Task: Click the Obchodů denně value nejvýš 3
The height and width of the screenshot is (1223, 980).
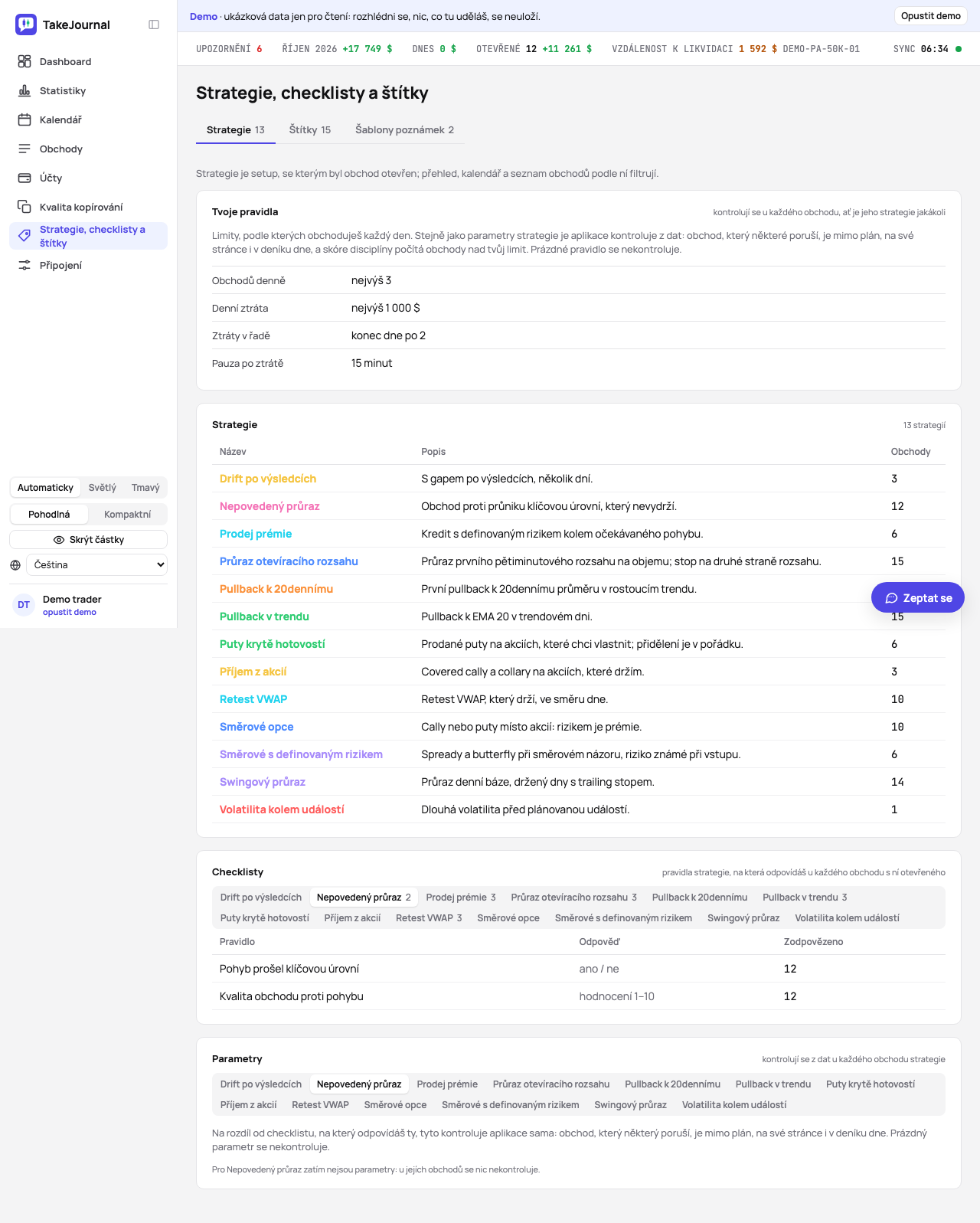Action: tap(371, 281)
